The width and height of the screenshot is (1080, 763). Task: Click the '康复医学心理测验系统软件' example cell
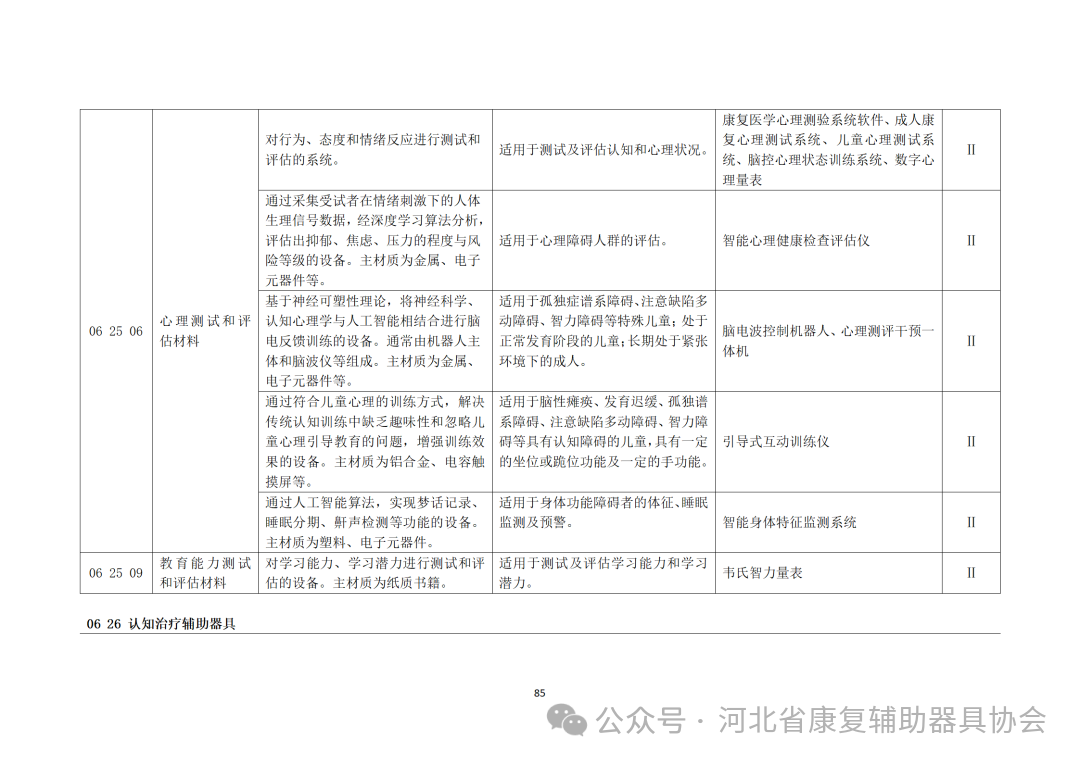pos(829,150)
